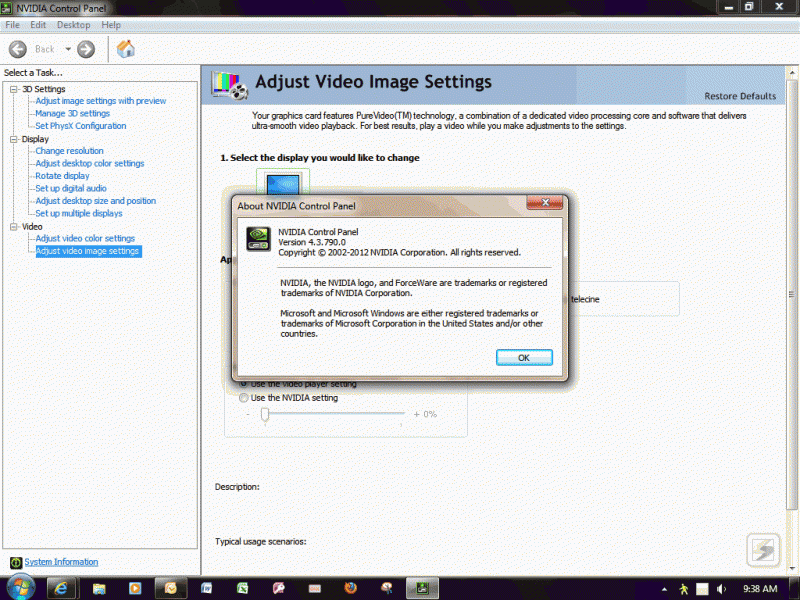Viewport: 800px width, 600px height.
Task: Open the File menu
Action: [12, 24]
